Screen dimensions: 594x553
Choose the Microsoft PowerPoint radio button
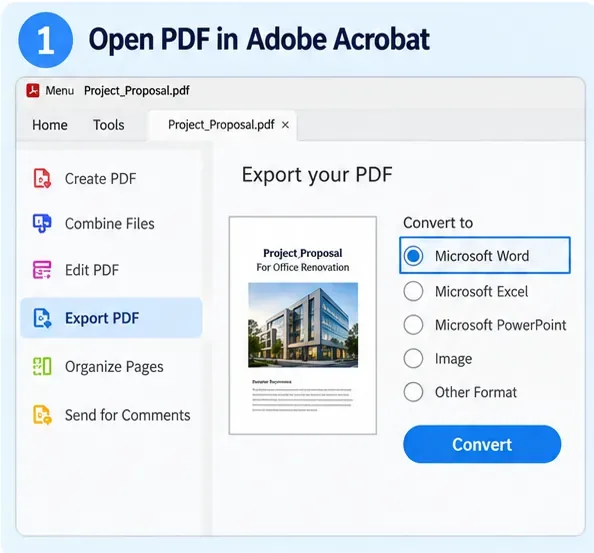point(413,325)
